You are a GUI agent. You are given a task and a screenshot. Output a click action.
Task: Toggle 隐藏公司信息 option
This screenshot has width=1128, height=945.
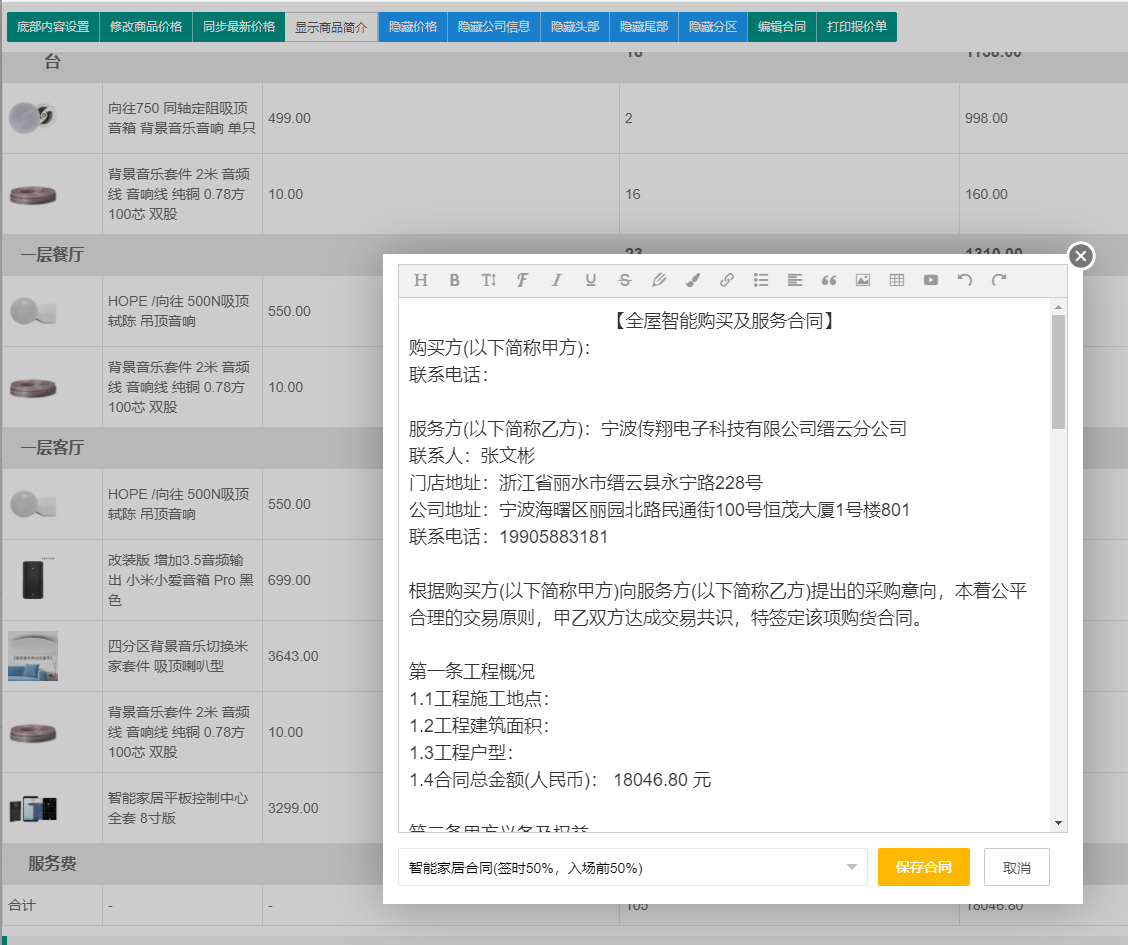click(x=494, y=27)
